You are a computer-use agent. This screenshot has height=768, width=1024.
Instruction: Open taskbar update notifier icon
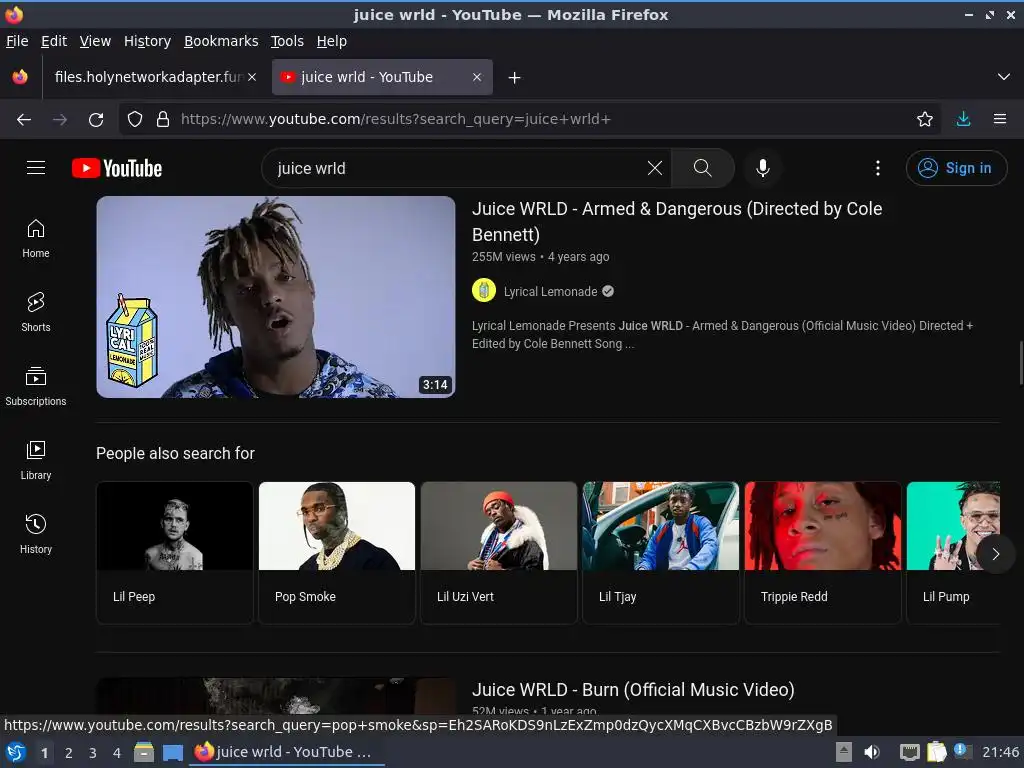point(961,751)
